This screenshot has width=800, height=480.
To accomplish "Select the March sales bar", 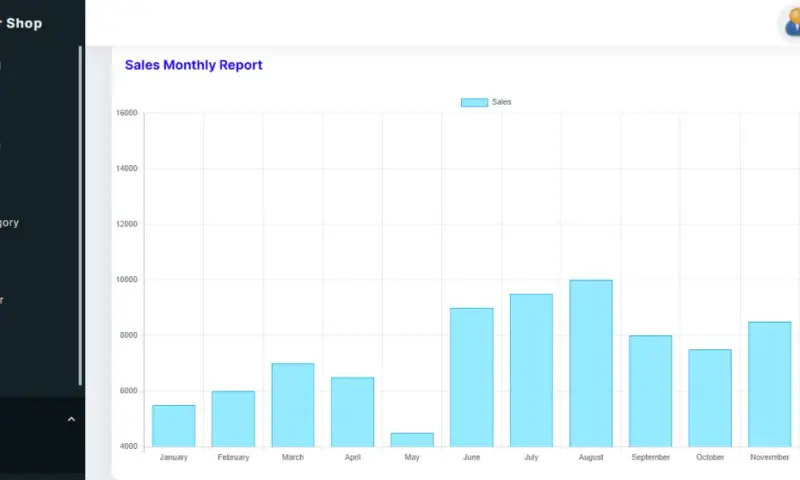I will click(292, 405).
